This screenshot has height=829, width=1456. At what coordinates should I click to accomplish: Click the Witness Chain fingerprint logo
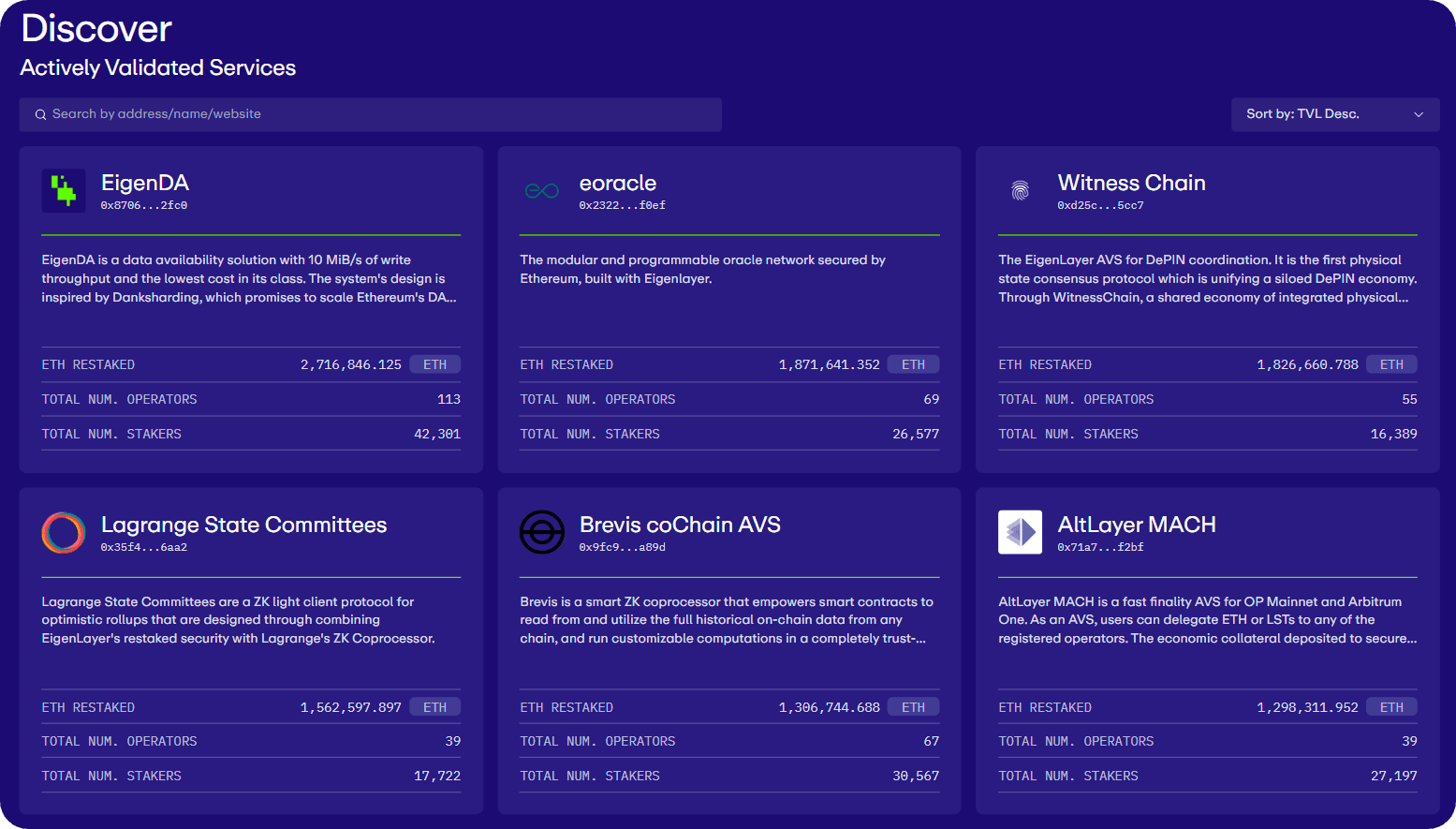(1021, 191)
